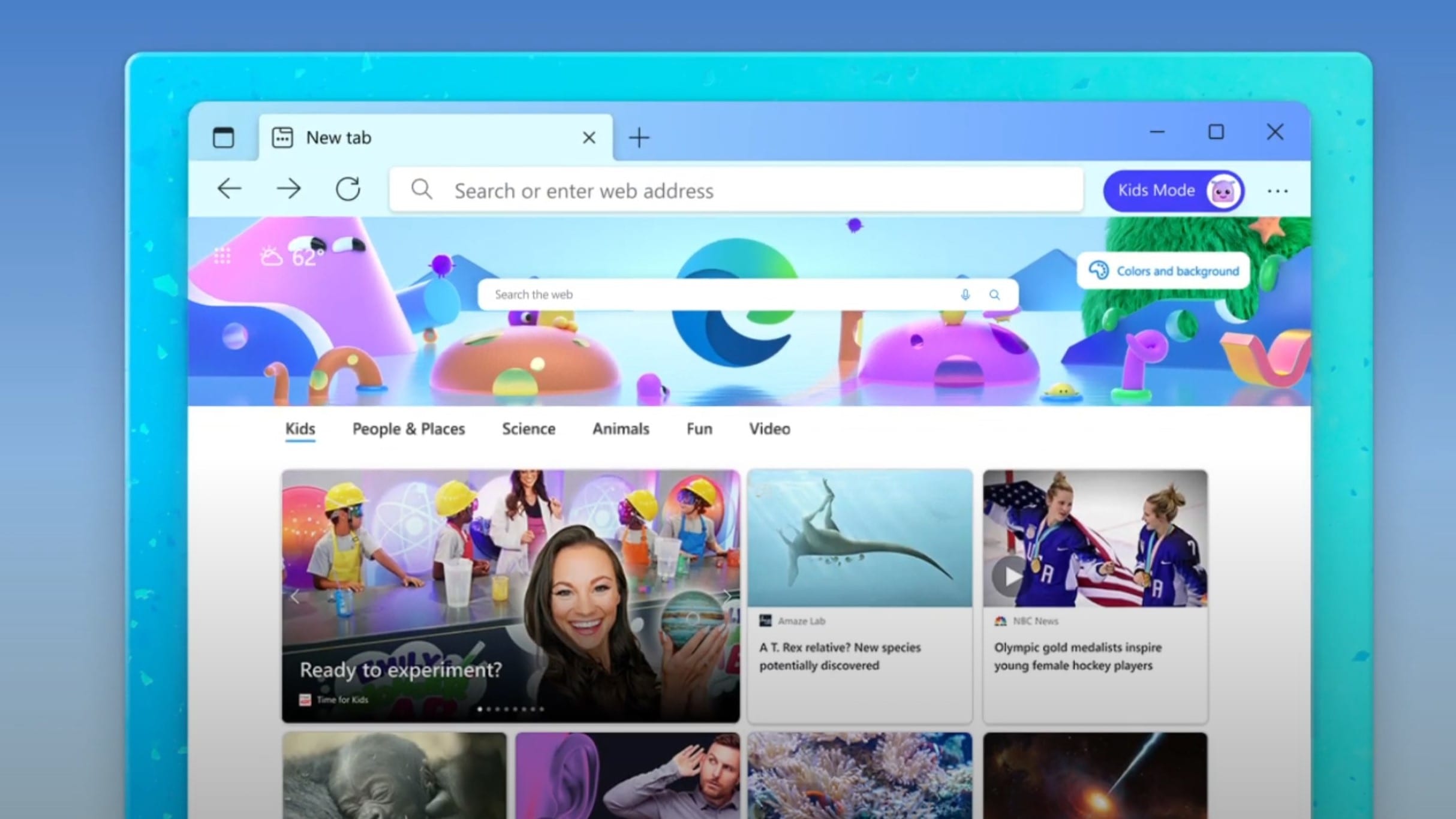Open the tab actions menu icon
The height and width of the screenshot is (819, 1456).
tap(224, 137)
